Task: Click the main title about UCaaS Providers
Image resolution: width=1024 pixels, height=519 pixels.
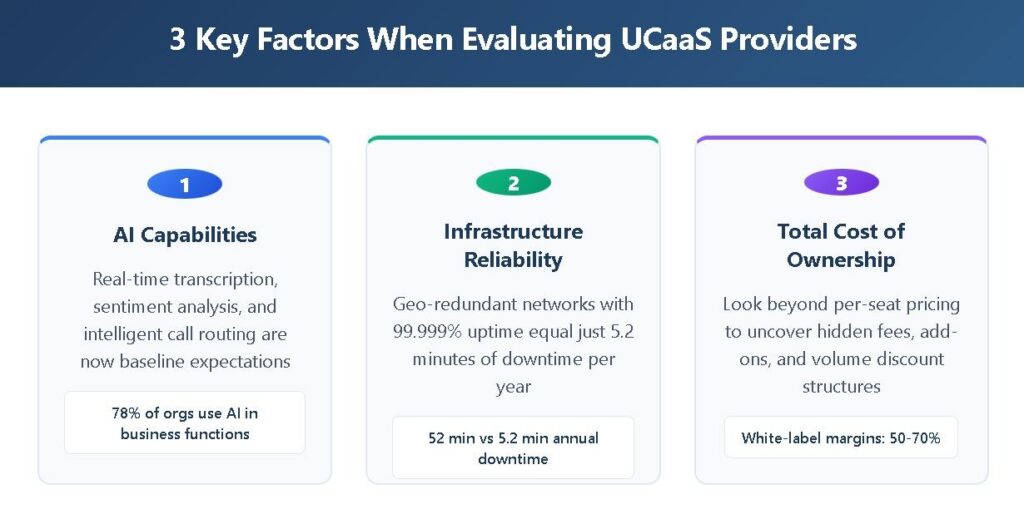Action: click(512, 39)
